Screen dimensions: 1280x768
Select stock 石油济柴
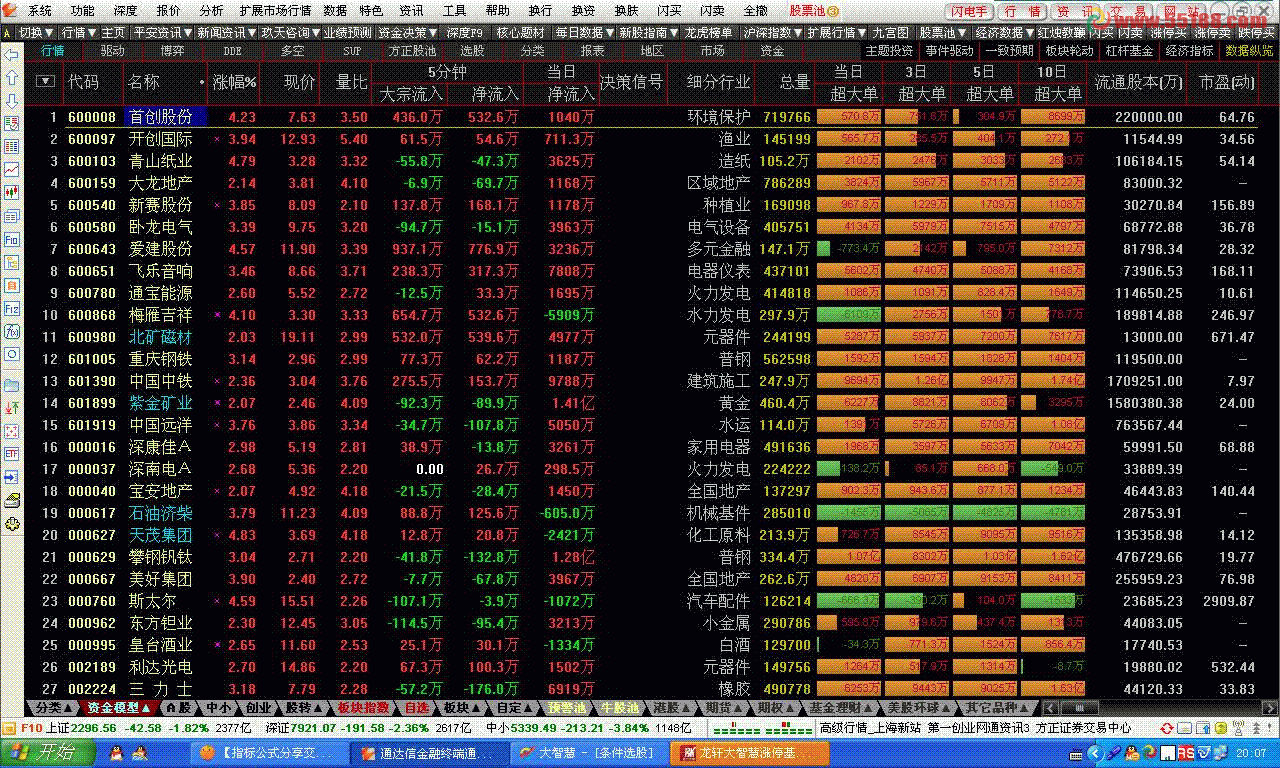160,513
